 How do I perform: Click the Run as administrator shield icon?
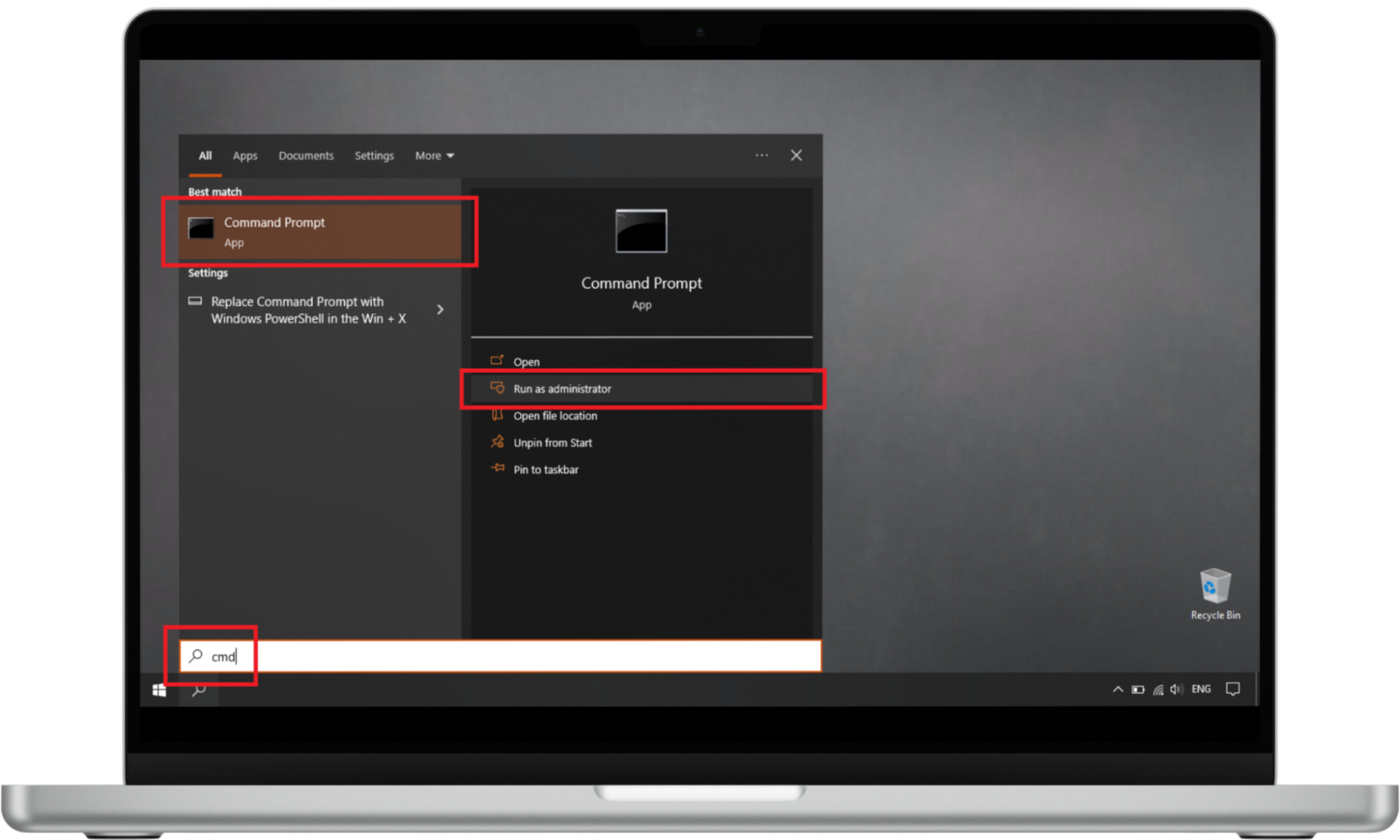tap(497, 387)
